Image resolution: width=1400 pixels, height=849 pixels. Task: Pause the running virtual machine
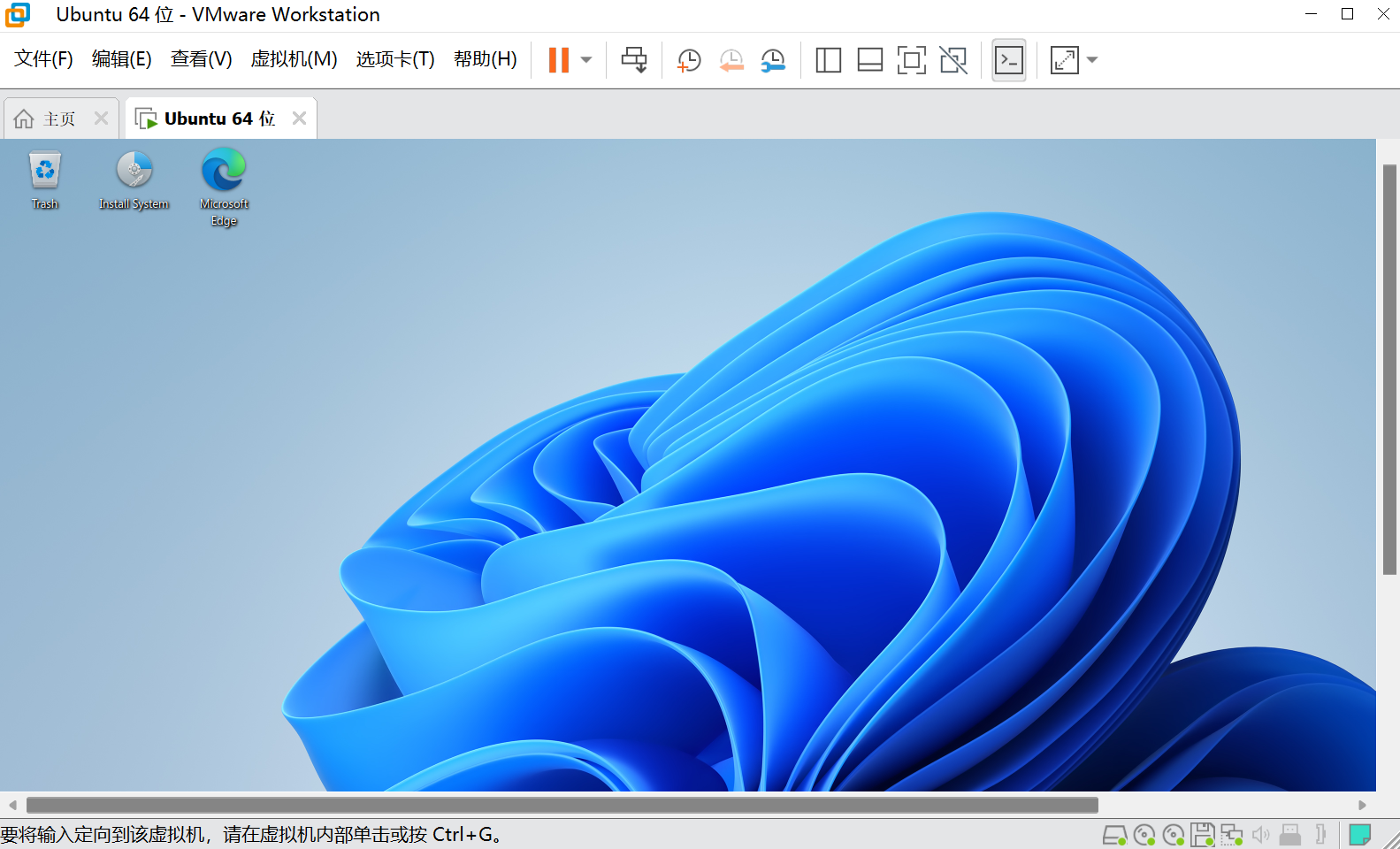point(558,60)
